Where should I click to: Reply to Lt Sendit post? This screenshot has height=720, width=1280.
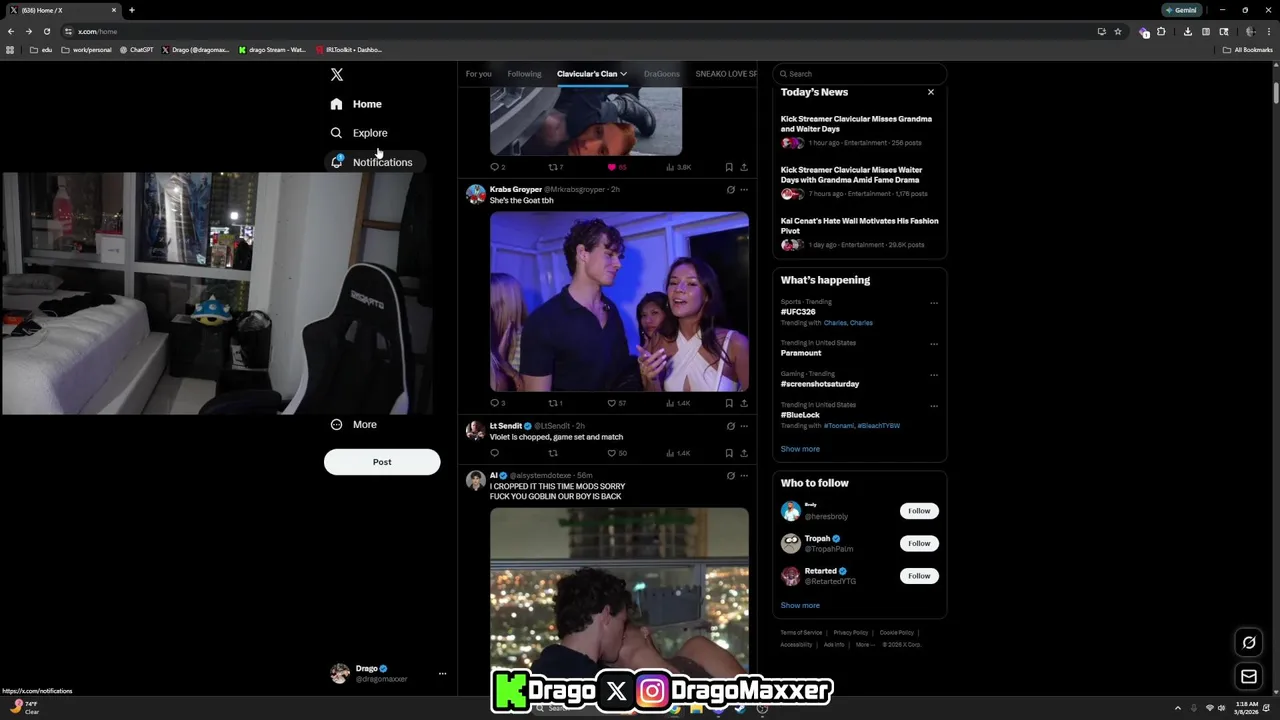(x=494, y=453)
